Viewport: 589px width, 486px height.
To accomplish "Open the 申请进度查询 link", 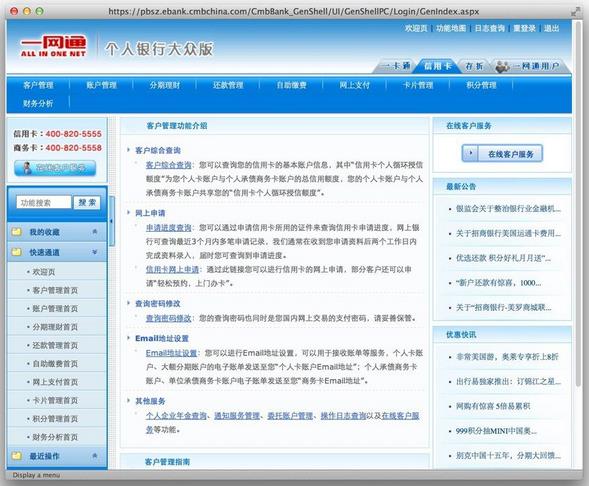I will point(168,228).
